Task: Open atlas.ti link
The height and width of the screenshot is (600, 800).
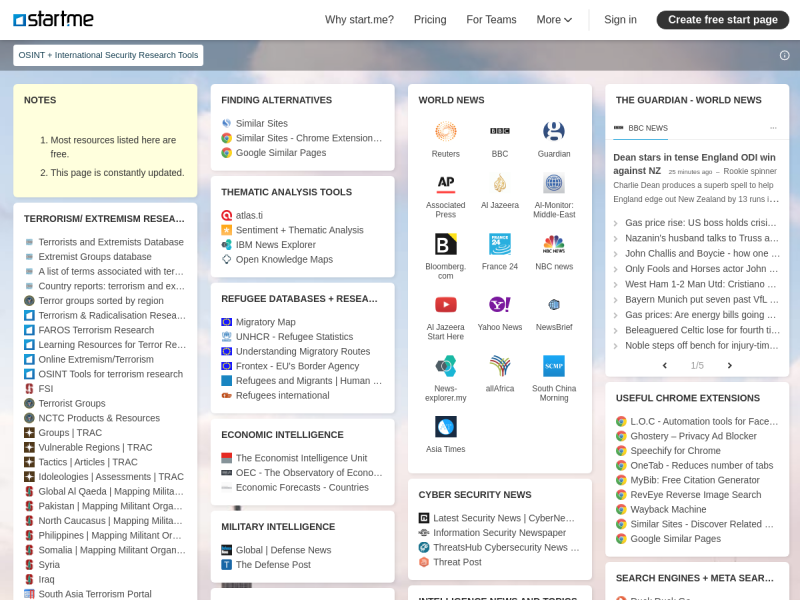Action: [x=249, y=215]
